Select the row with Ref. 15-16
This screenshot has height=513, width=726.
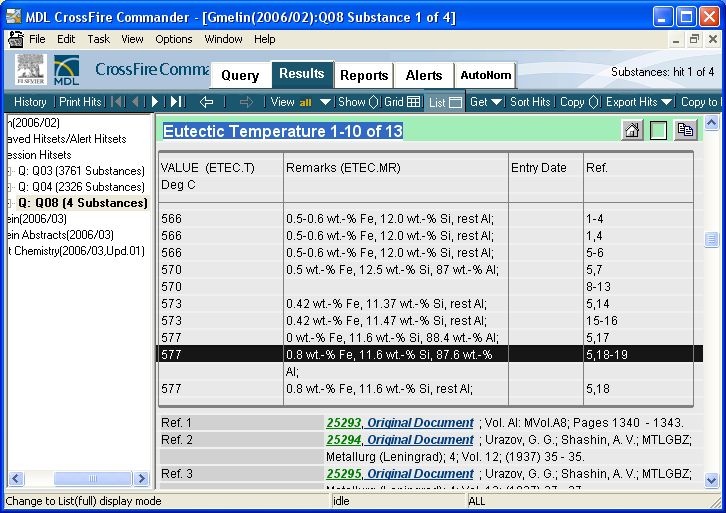[426, 321]
